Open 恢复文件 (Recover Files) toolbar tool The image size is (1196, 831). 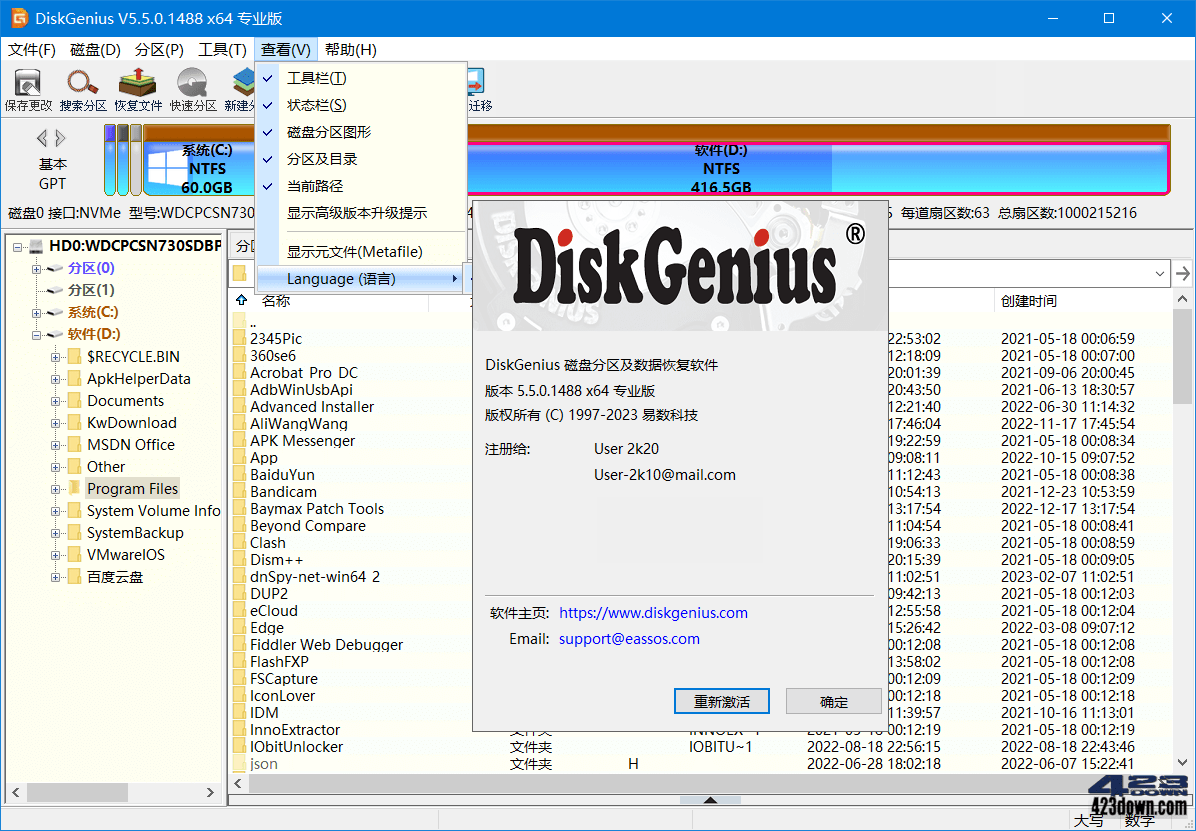(137, 81)
